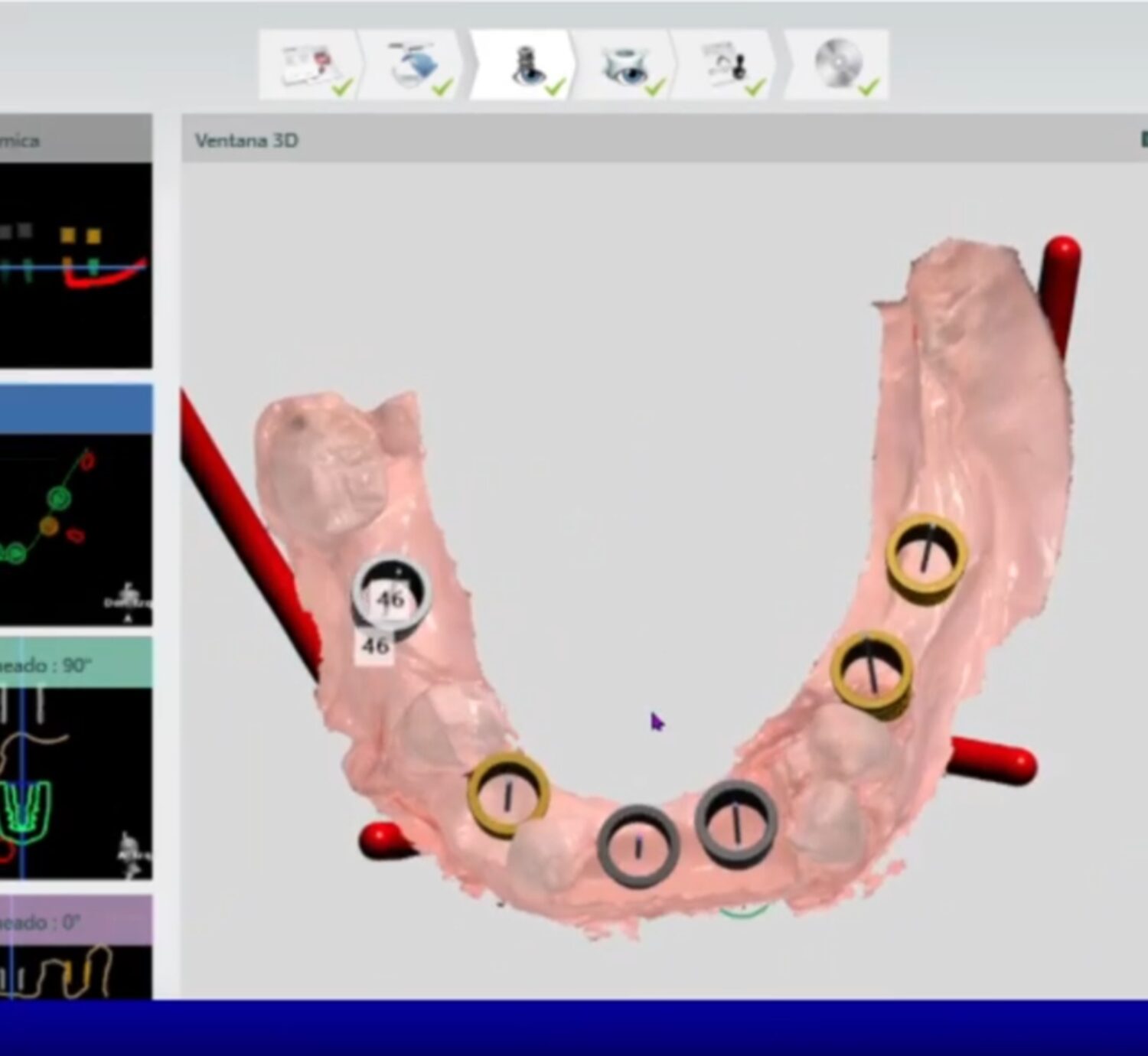The image size is (1148, 1056).
Task: Switch to the panorámica panel header
Action: [77, 141]
